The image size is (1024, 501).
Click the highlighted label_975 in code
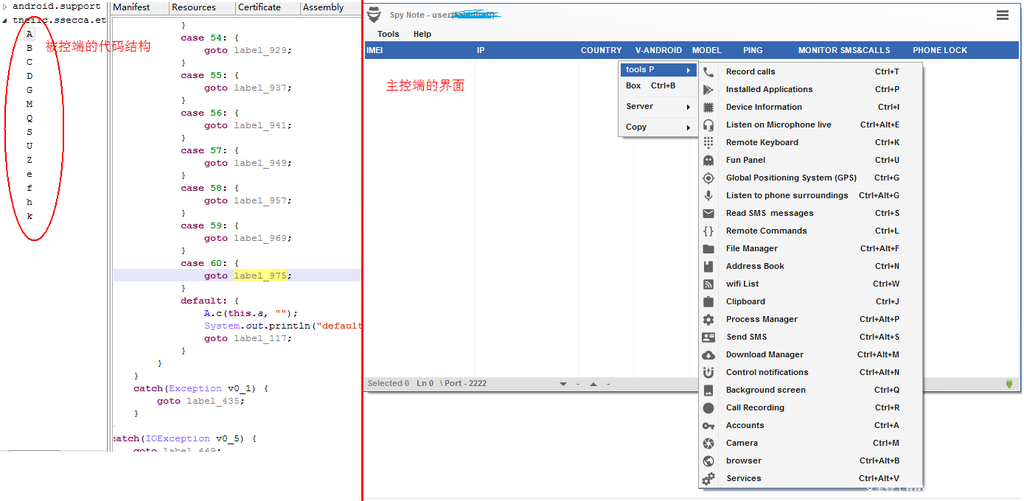pos(262,276)
